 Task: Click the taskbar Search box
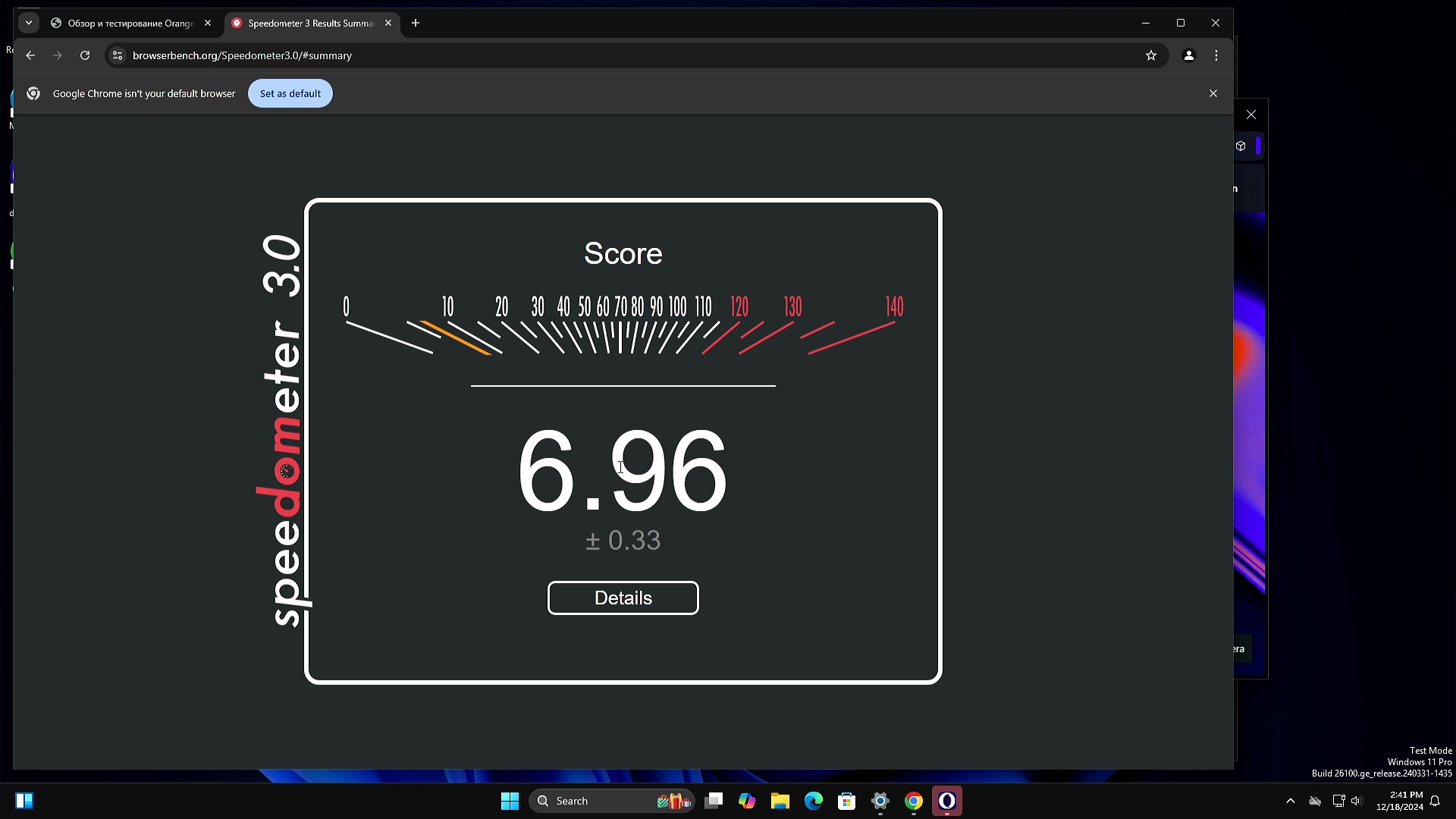click(x=599, y=801)
